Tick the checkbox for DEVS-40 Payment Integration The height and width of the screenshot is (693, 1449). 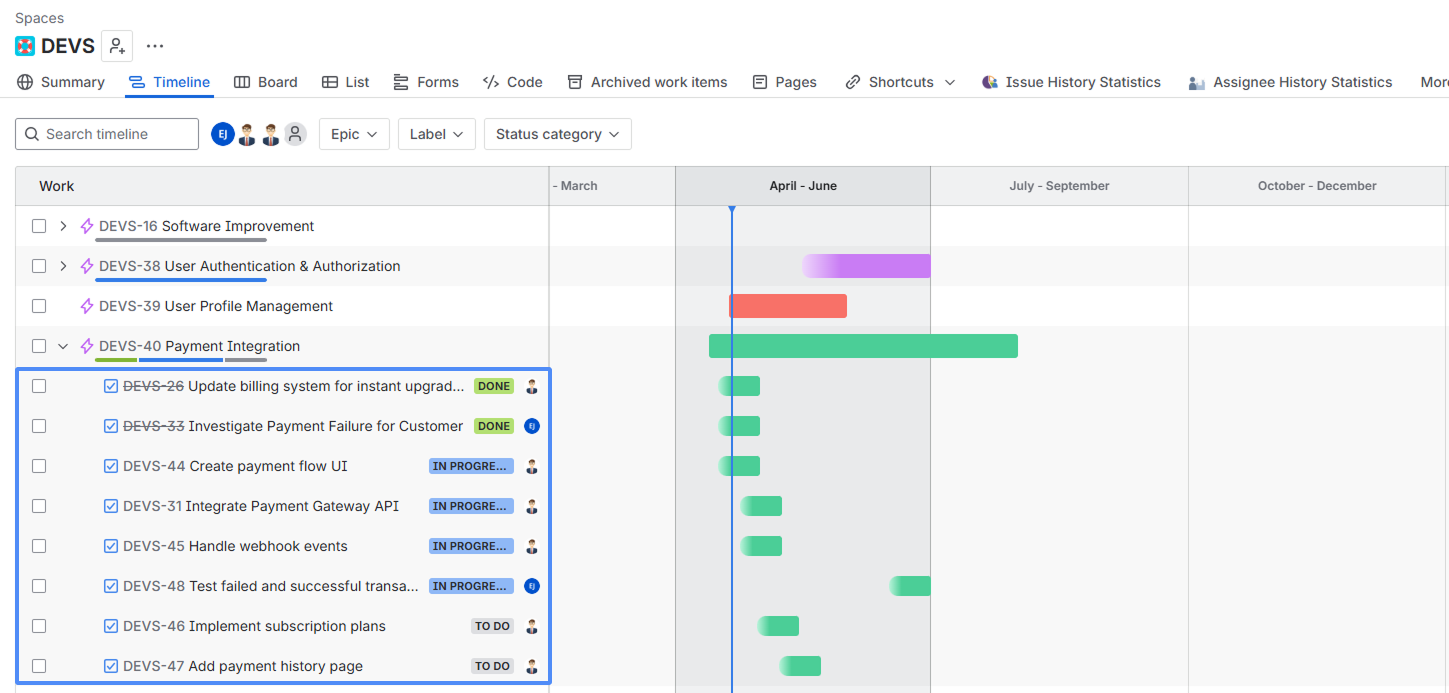(39, 346)
